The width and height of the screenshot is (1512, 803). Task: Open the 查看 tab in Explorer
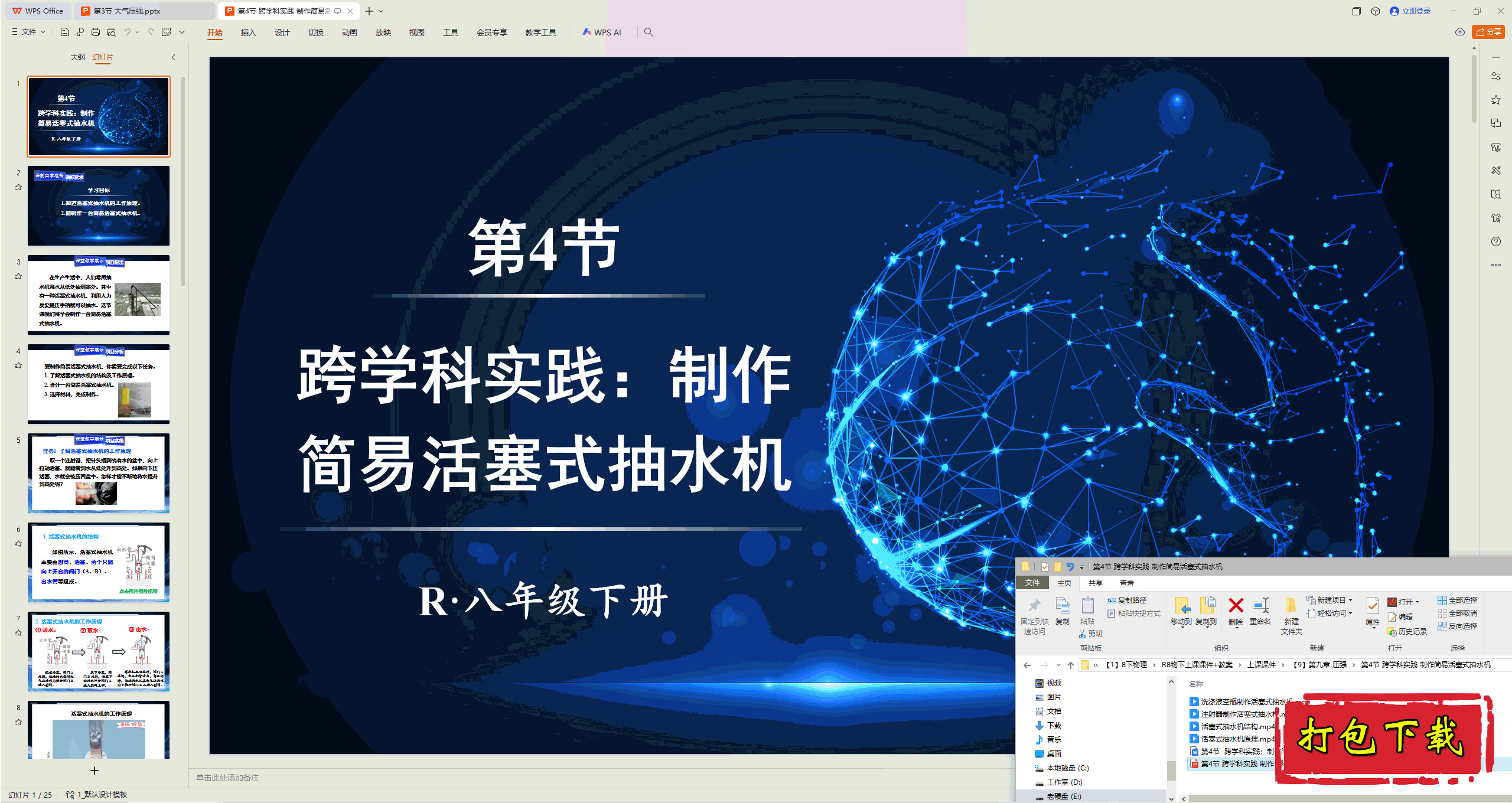(x=1128, y=583)
